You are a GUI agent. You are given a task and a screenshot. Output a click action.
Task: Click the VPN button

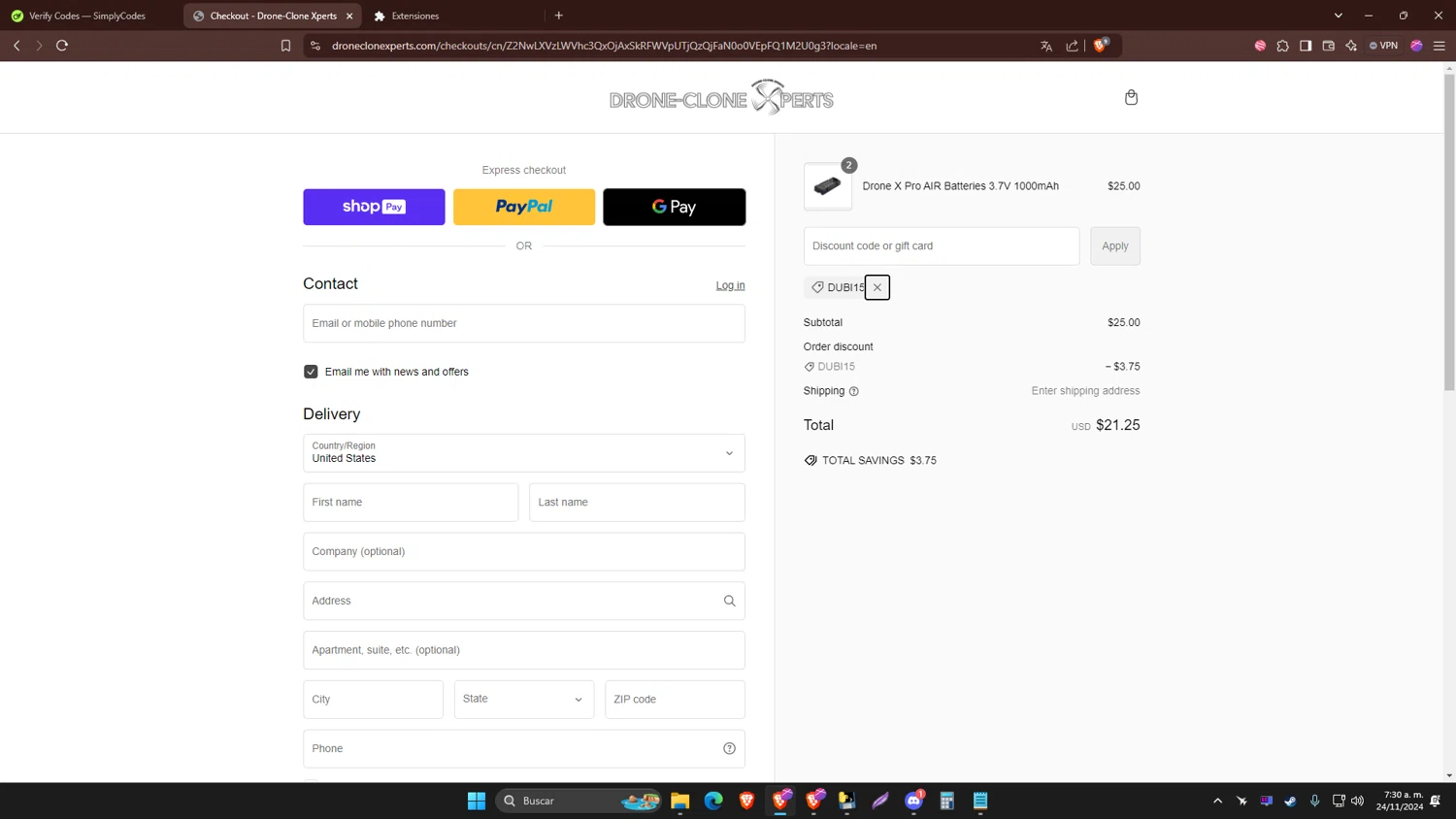[1383, 46]
